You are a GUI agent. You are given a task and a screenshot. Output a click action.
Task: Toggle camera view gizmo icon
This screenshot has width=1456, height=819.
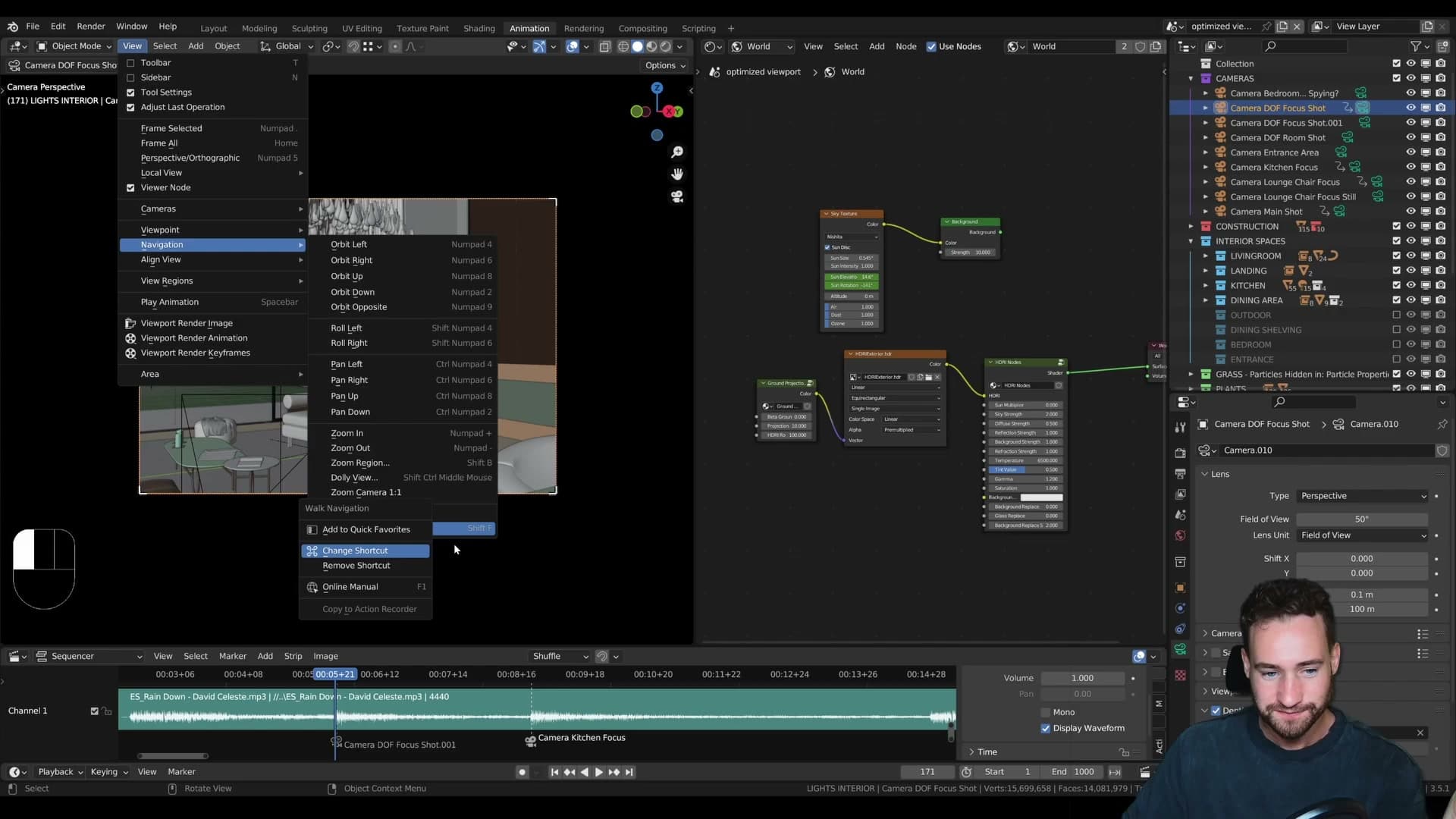pyautogui.click(x=677, y=196)
